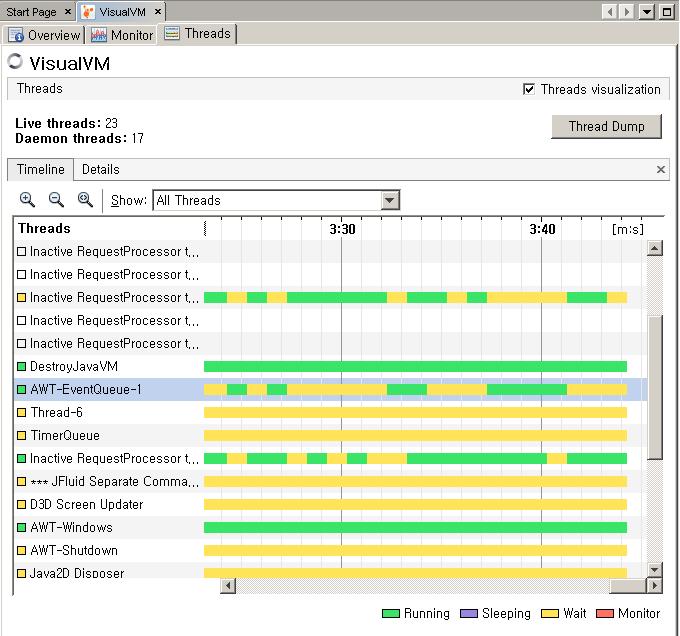Click the AWT-Windows green state icon

(21, 528)
